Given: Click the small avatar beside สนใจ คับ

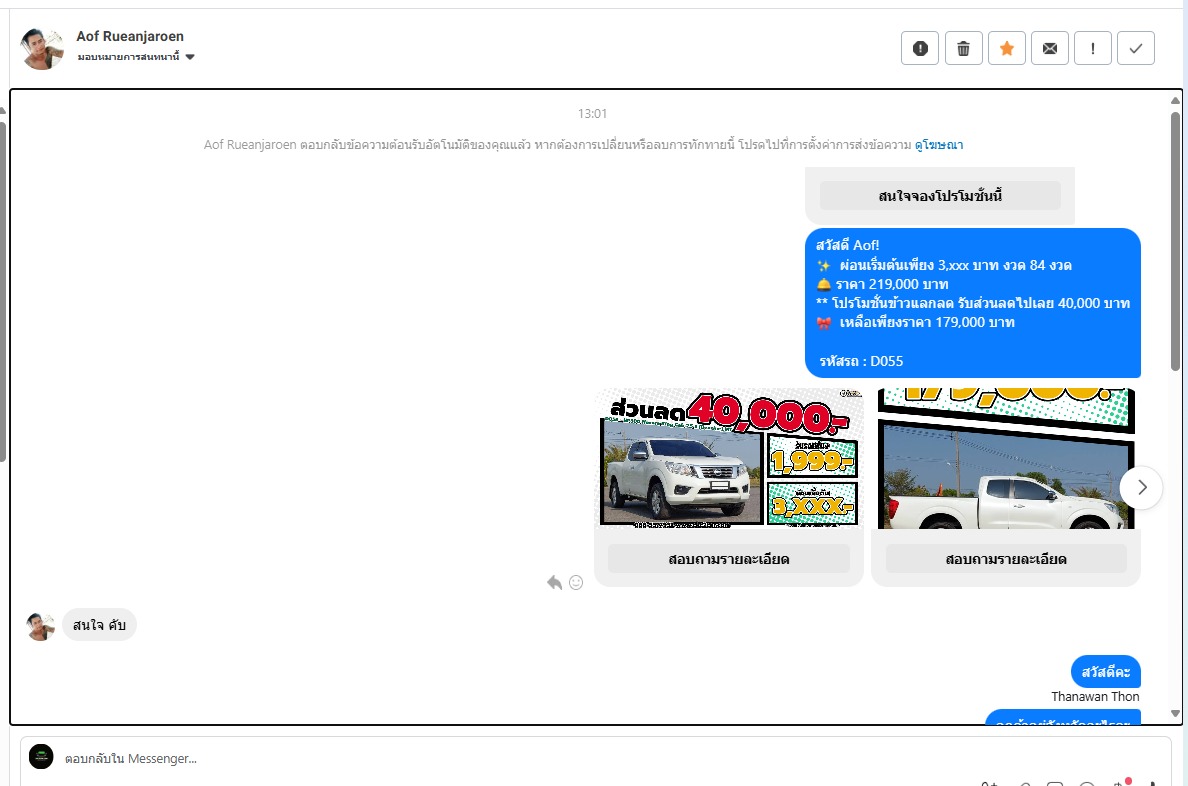Looking at the screenshot, I should click(41, 626).
